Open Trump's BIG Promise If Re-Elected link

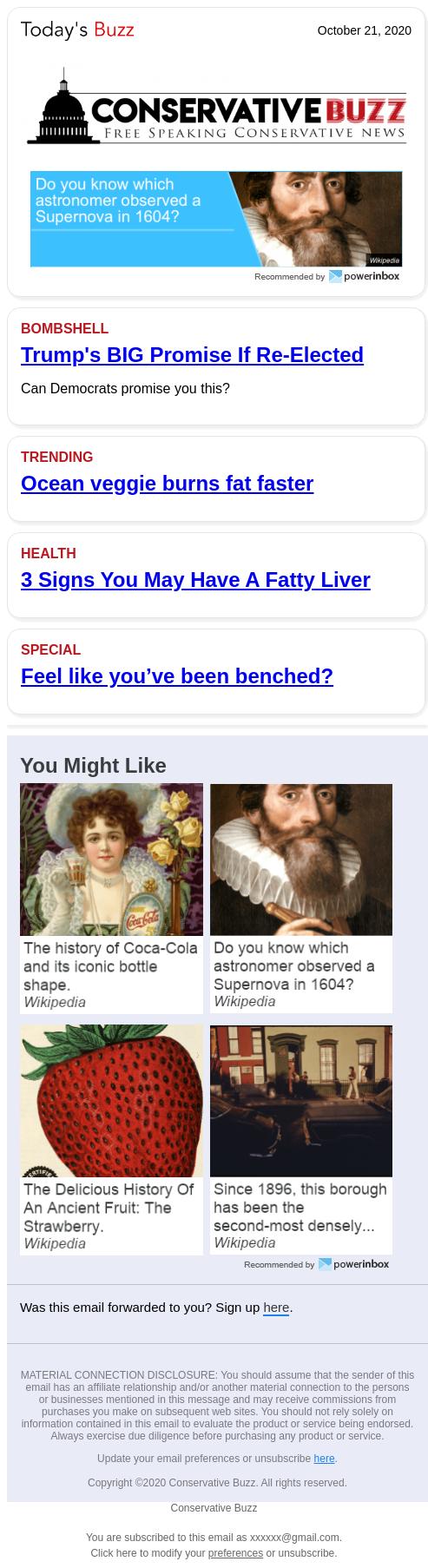[192, 355]
